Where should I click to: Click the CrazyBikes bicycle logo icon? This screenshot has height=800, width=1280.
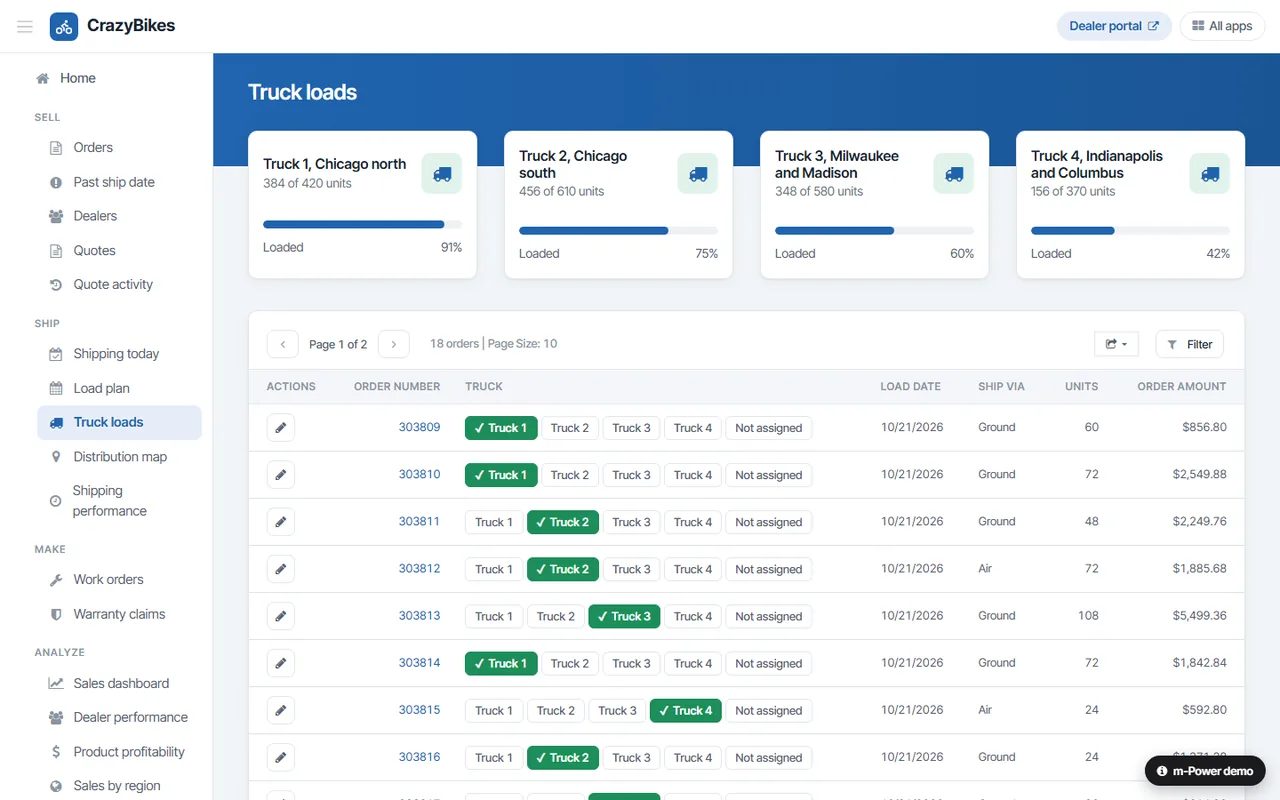64,26
